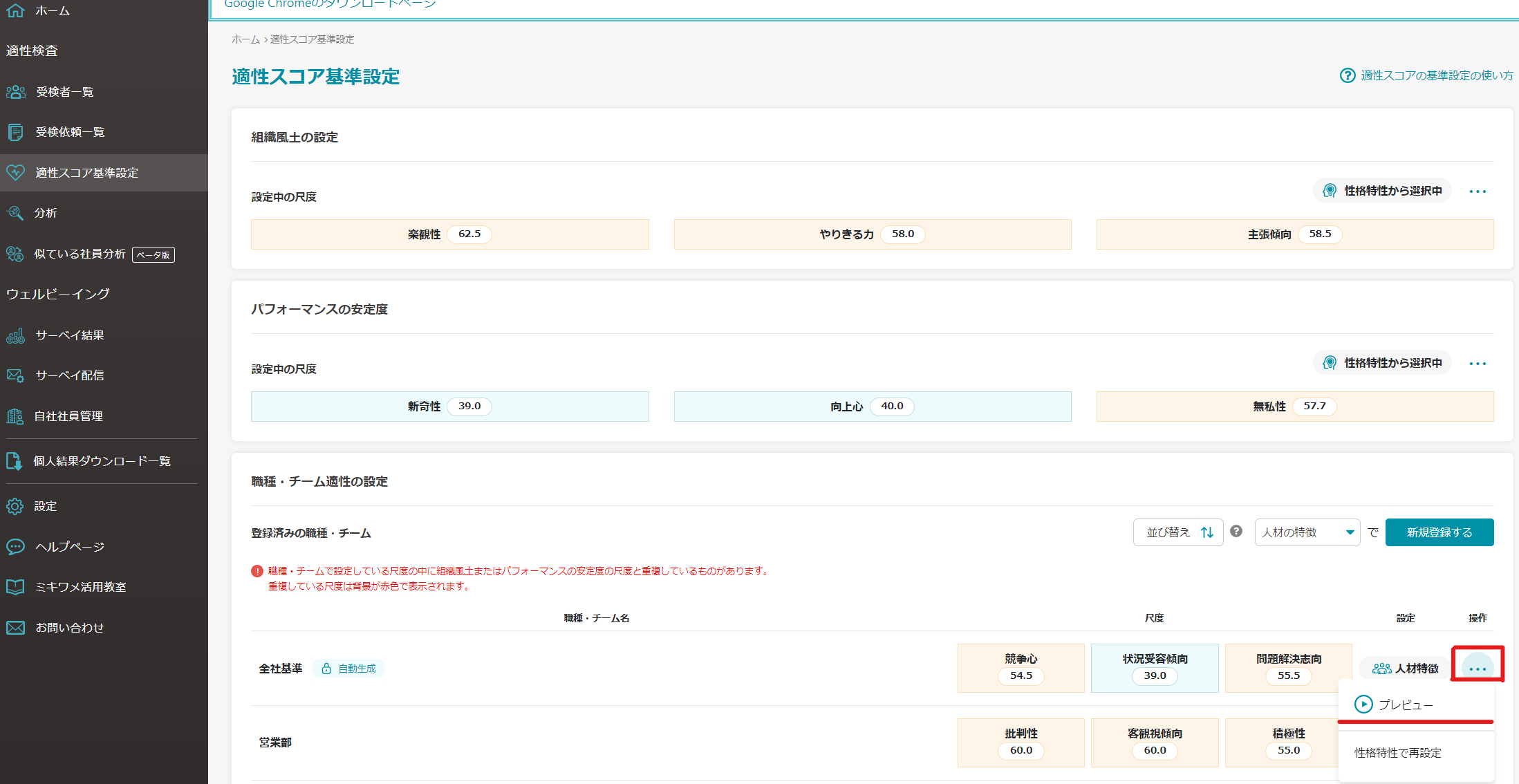The image size is (1519, 784).
Task: Open 受検者一覧 examinee list icon
Action: [x=15, y=92]
